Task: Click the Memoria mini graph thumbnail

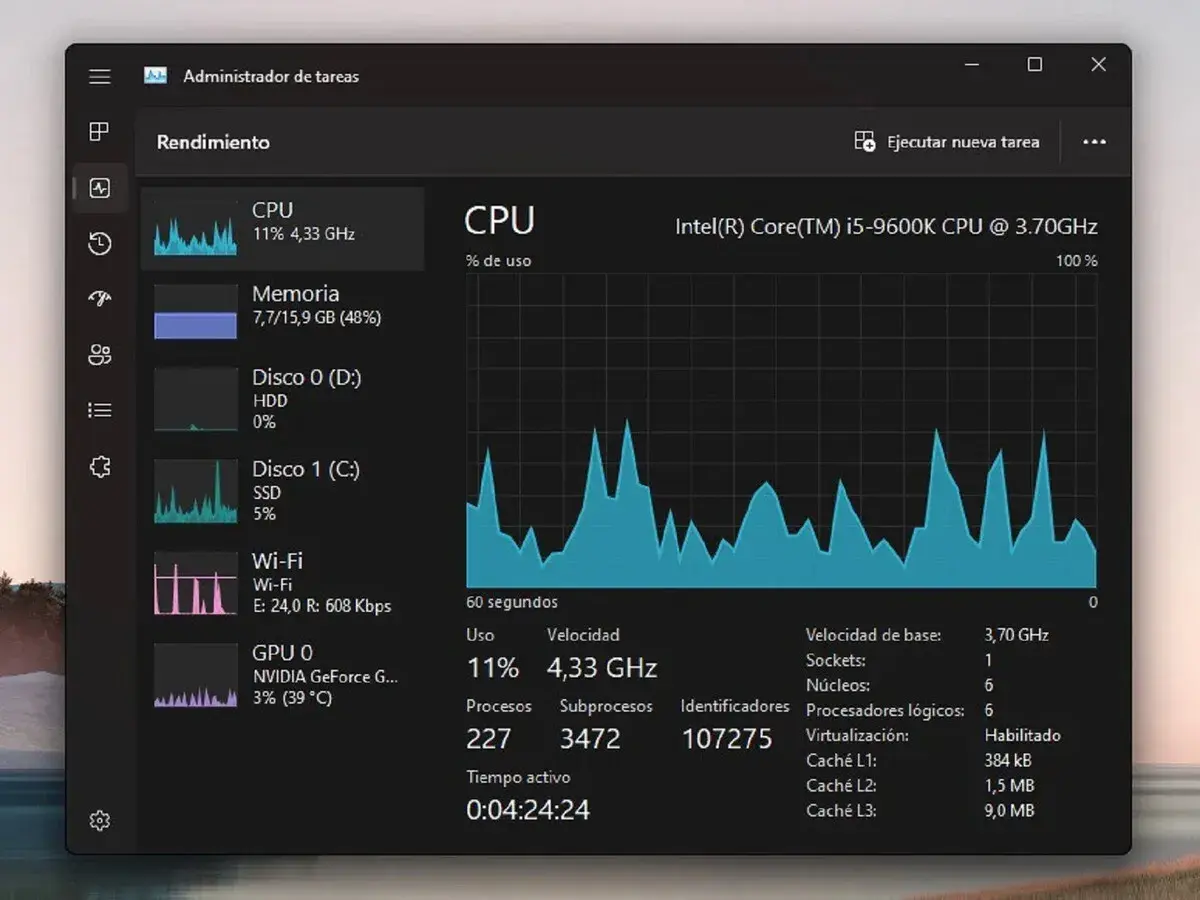Action: tap(195, 312)
